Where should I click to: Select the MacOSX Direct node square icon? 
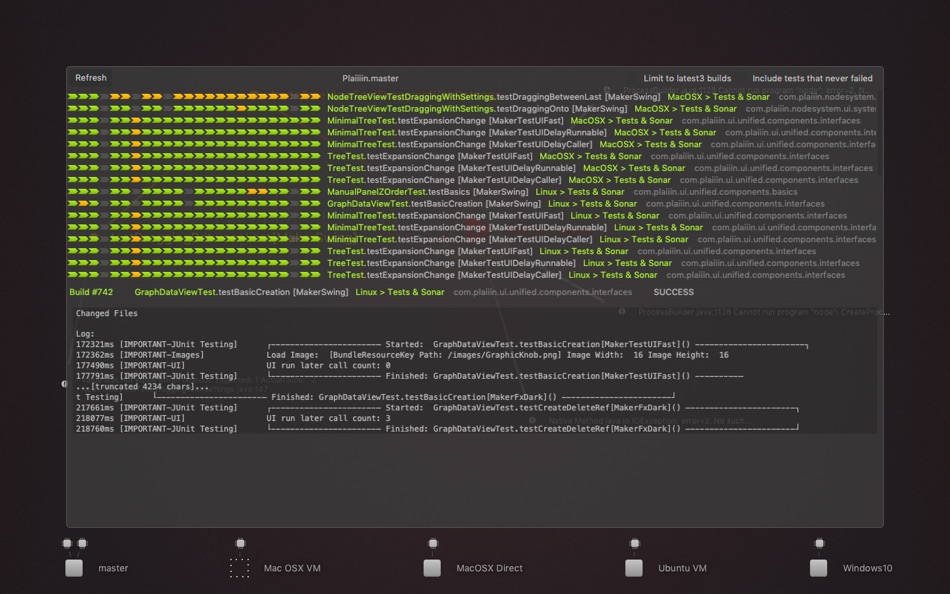[x=432, y=568]
